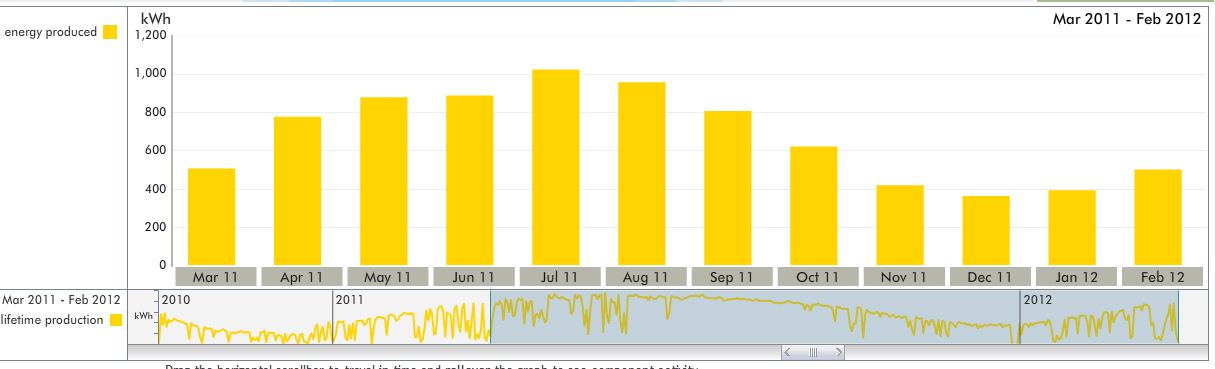The height and width of the screenshot is (369, 1215).
Task: Select the Jan 12 energy bar
Action: pos(1072,227)
